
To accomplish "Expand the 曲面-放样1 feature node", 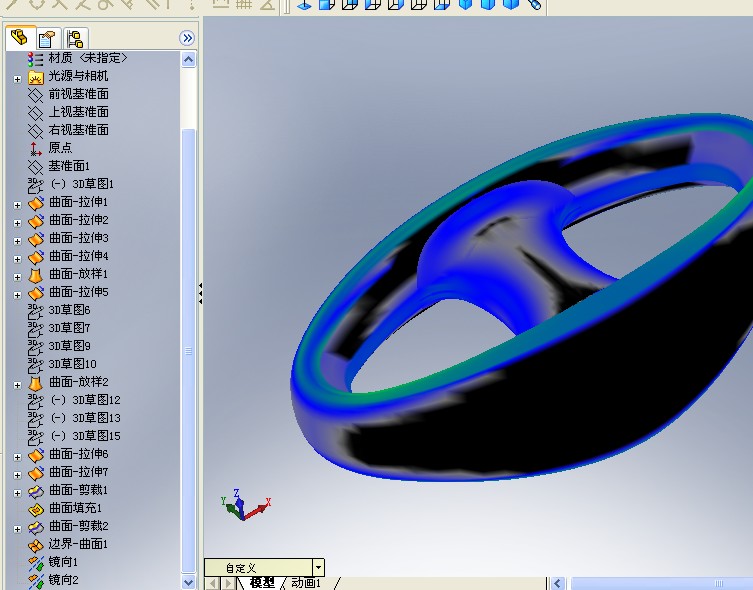I will tap(17, 277).
